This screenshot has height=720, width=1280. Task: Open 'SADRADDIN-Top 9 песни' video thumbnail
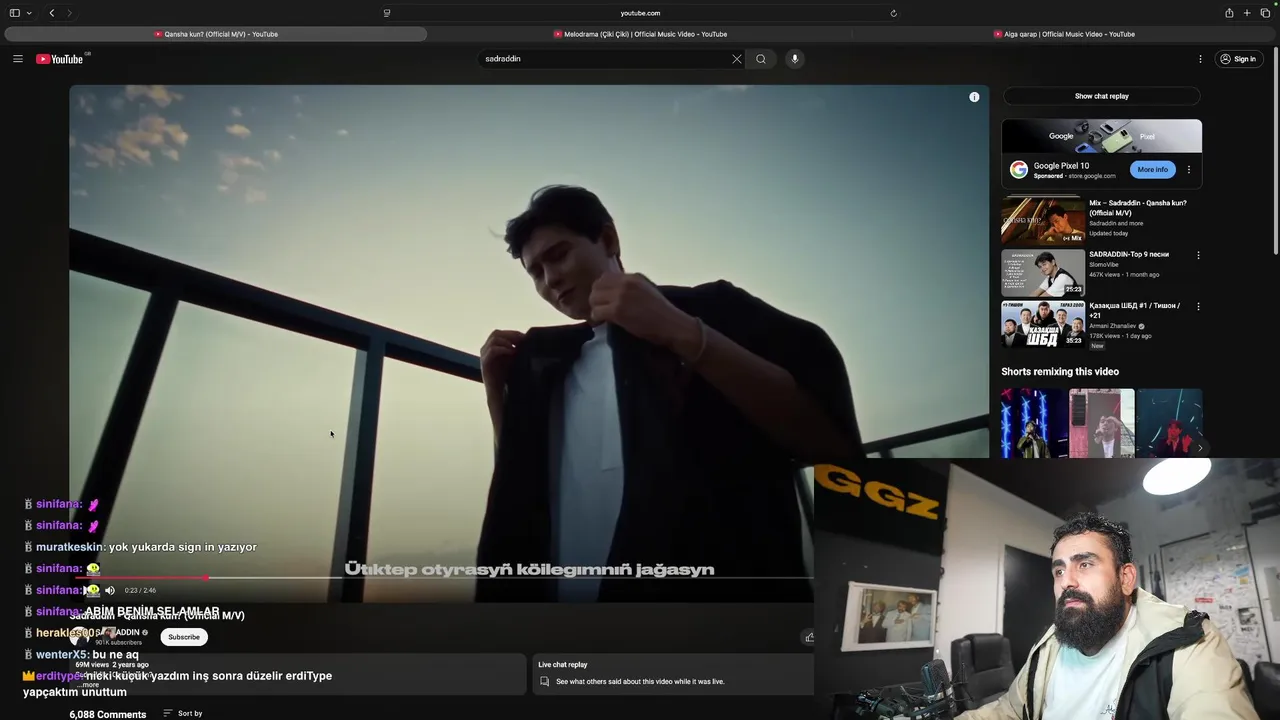(x=1043, y=272)
